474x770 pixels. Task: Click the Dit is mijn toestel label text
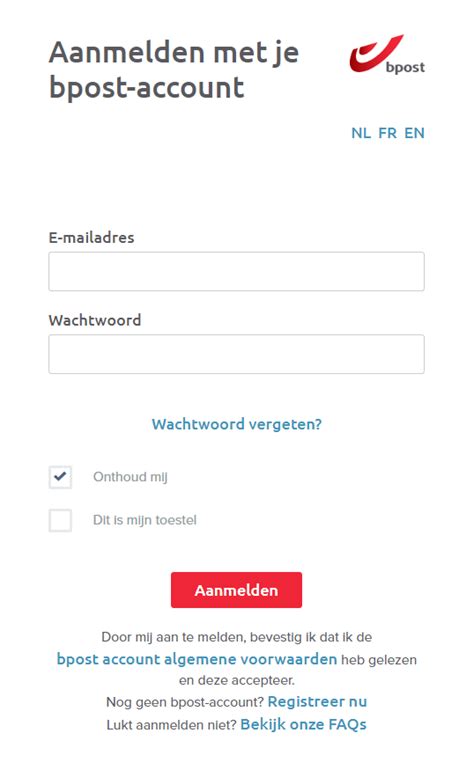(x=145, y=520)
